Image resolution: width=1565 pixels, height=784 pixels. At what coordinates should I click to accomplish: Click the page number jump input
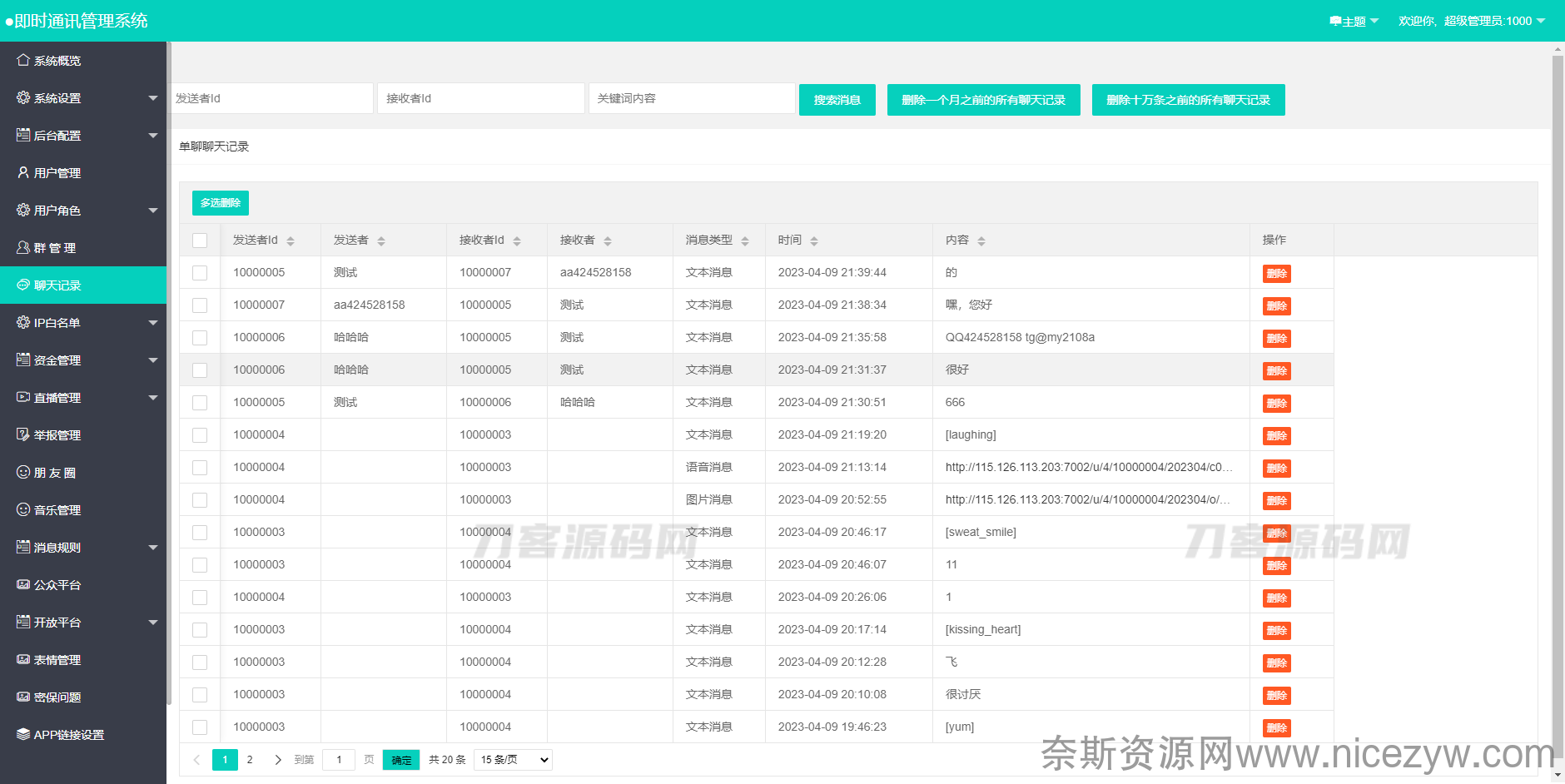[339, 760]
